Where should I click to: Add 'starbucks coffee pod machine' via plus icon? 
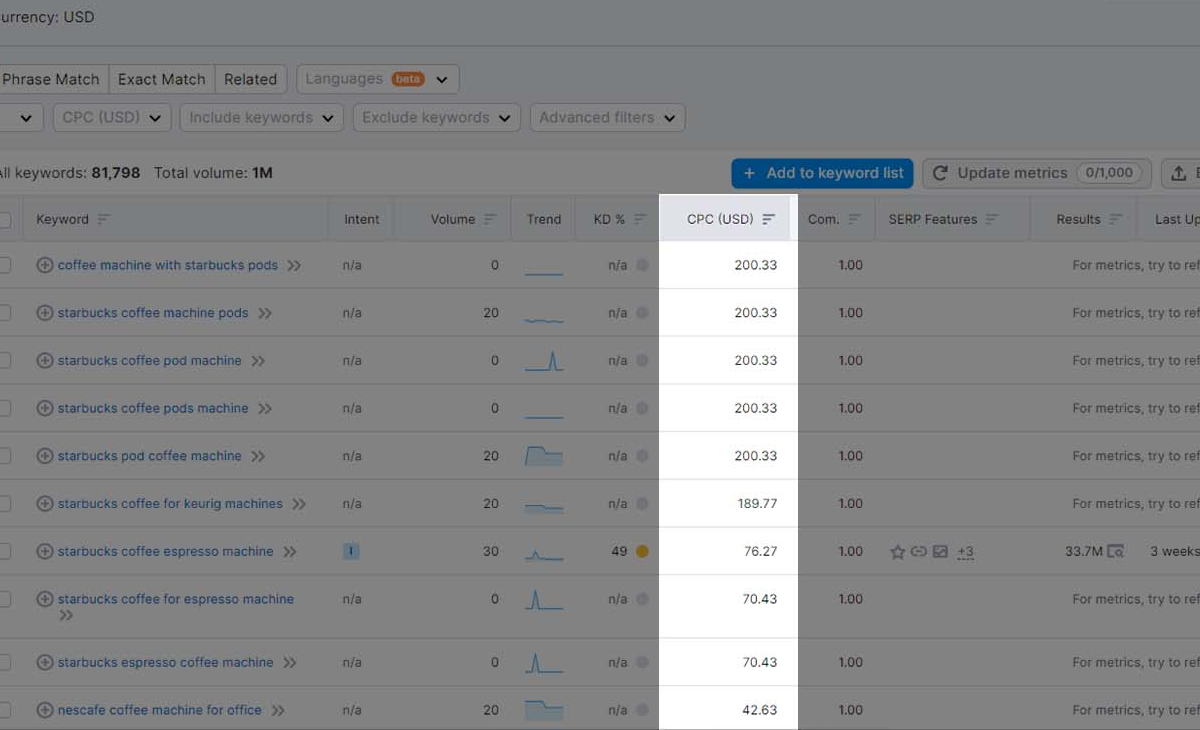[x=44, y=360]
